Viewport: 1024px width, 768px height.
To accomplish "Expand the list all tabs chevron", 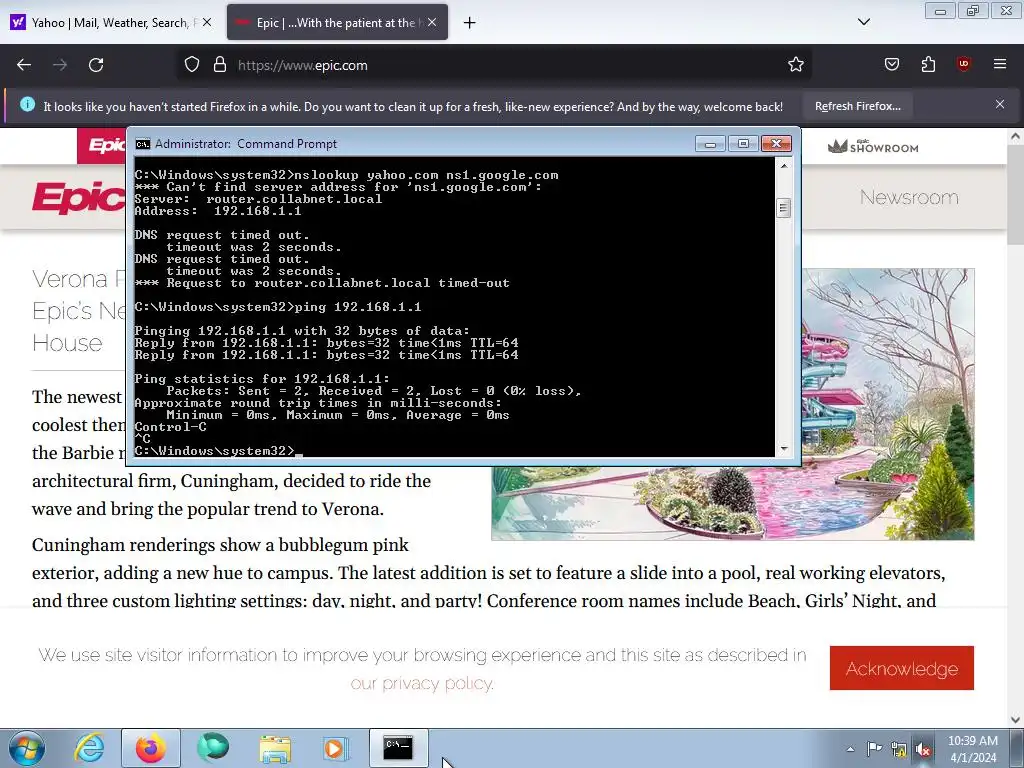I will [x=864, y=22].
